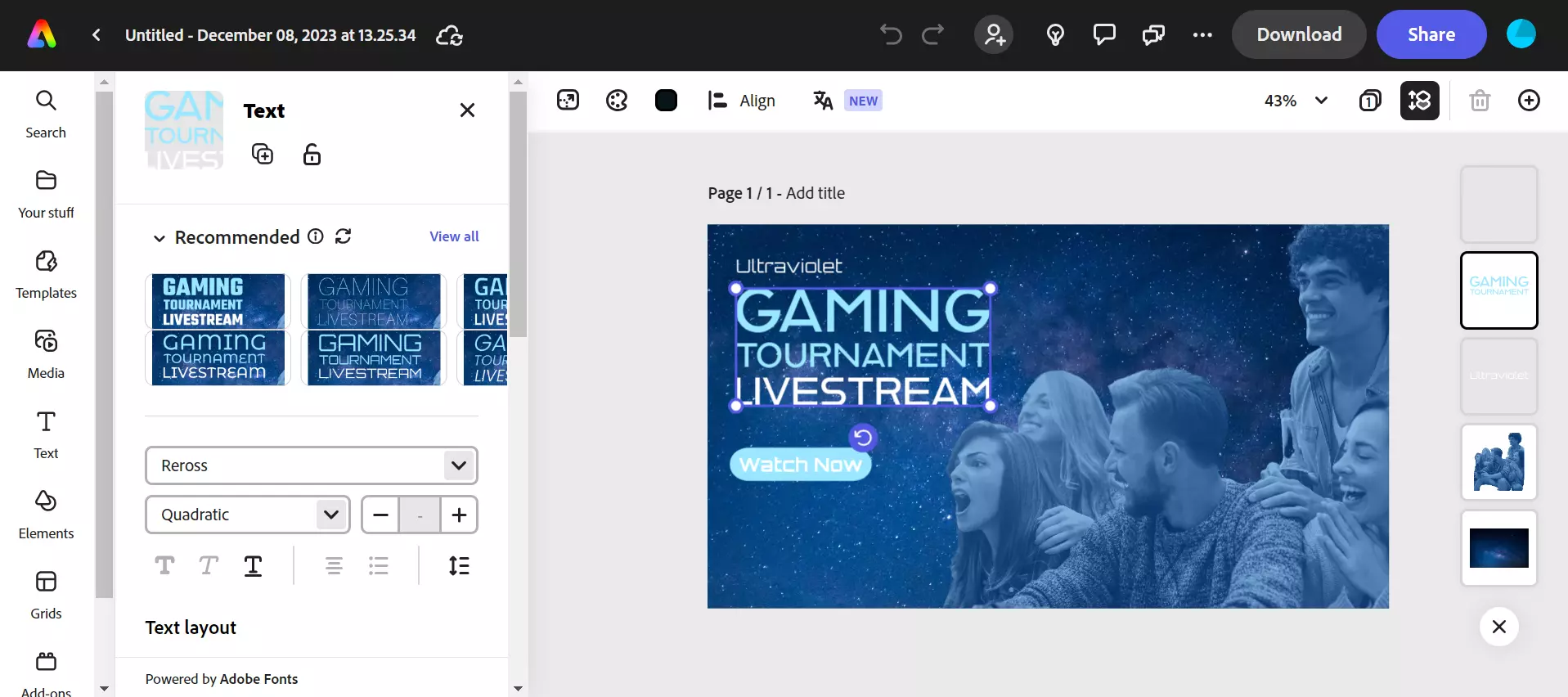Duplicate the text element icon
Screen dimensions: 1568x697
coord(263,154)
